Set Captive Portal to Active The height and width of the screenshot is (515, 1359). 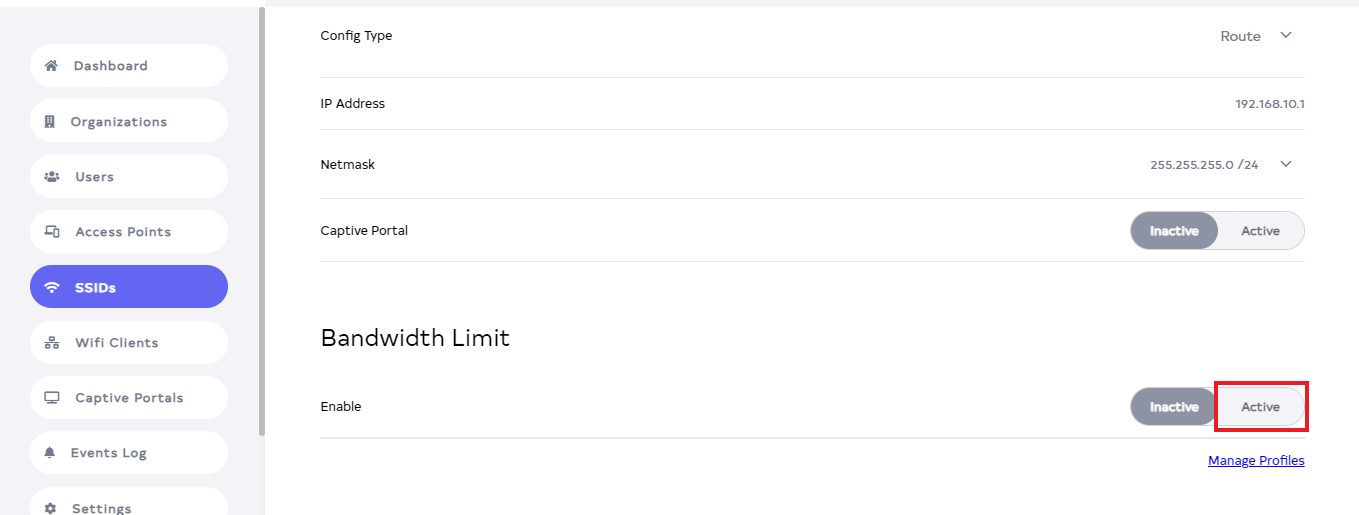coord(1260,231)
